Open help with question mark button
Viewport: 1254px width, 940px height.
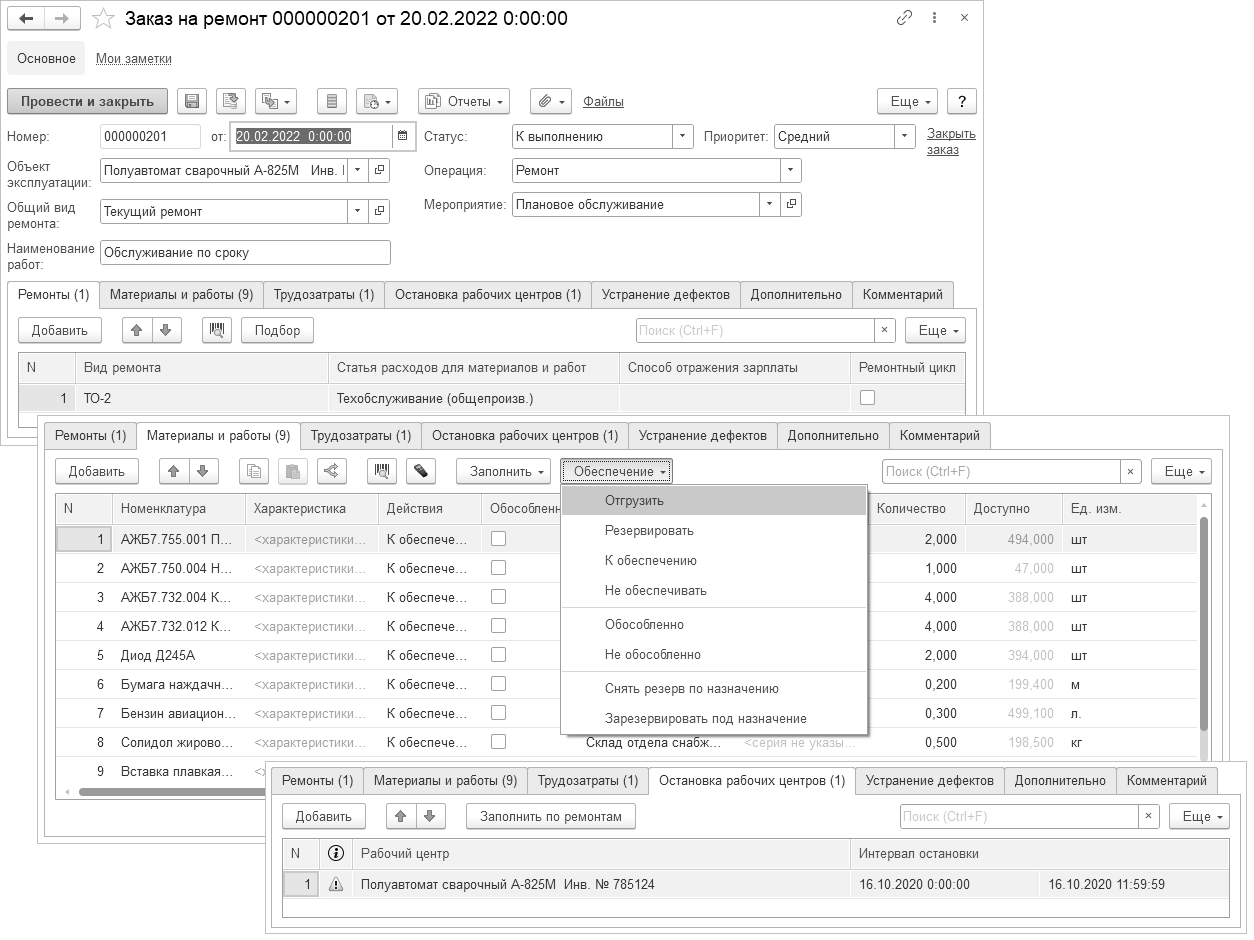pyautogui.click(x=961, y=101)
